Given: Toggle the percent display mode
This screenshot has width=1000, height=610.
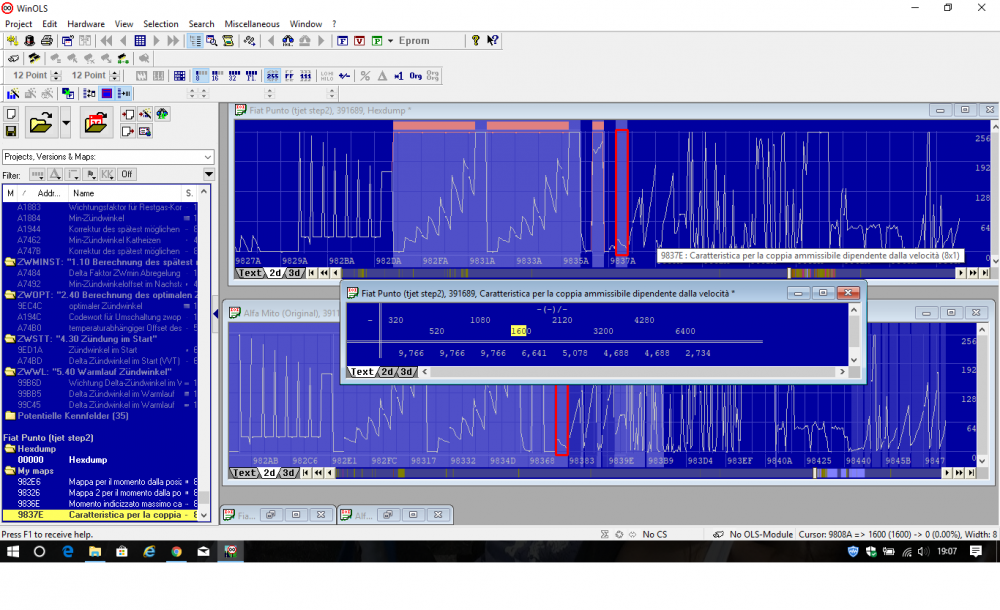Looking at the screenshot, I should (365, 76).
